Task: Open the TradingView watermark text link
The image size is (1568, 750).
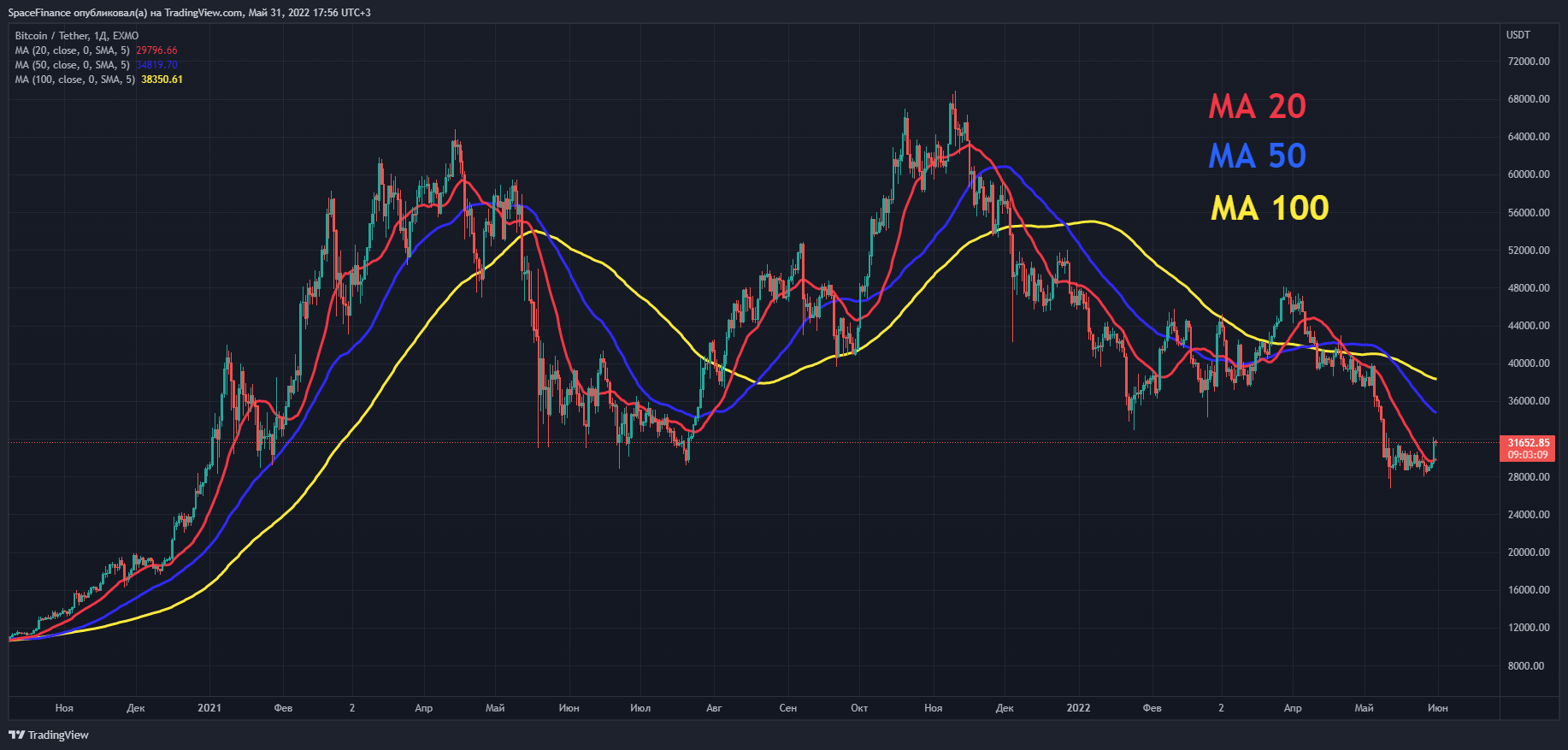Action: point(58,735)
